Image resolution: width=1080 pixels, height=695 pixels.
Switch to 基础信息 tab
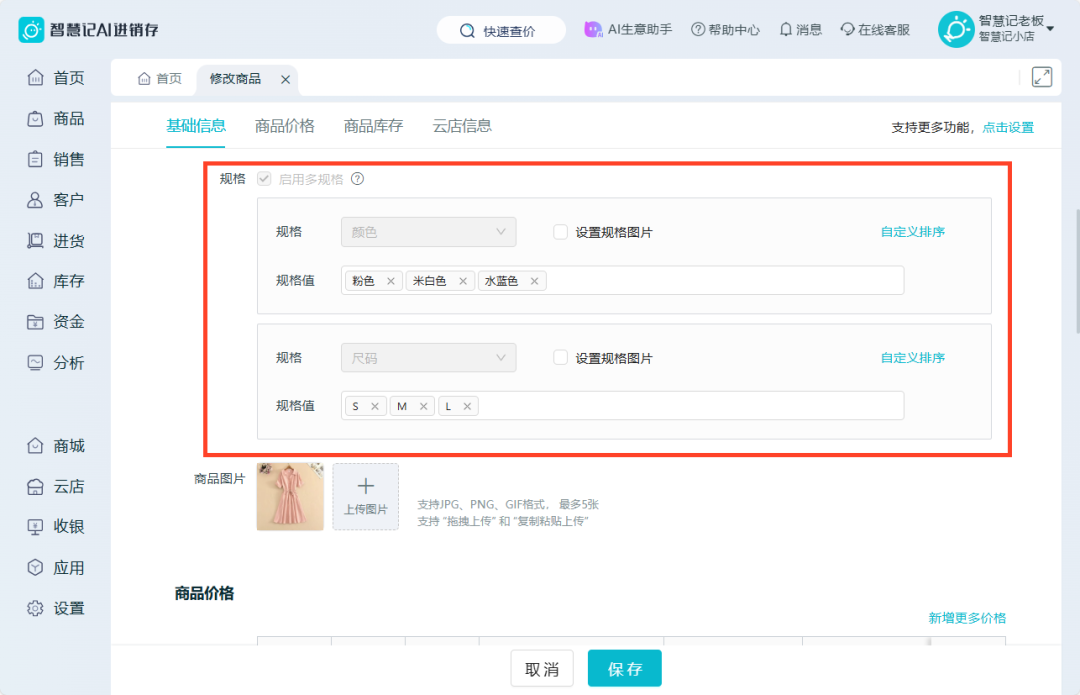196,126
